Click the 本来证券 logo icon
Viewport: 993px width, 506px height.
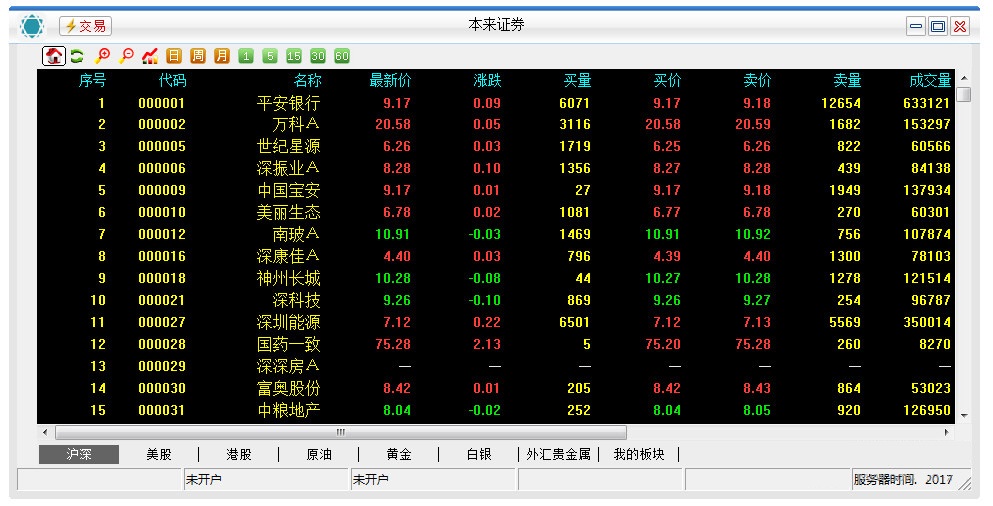pos(32,27)
